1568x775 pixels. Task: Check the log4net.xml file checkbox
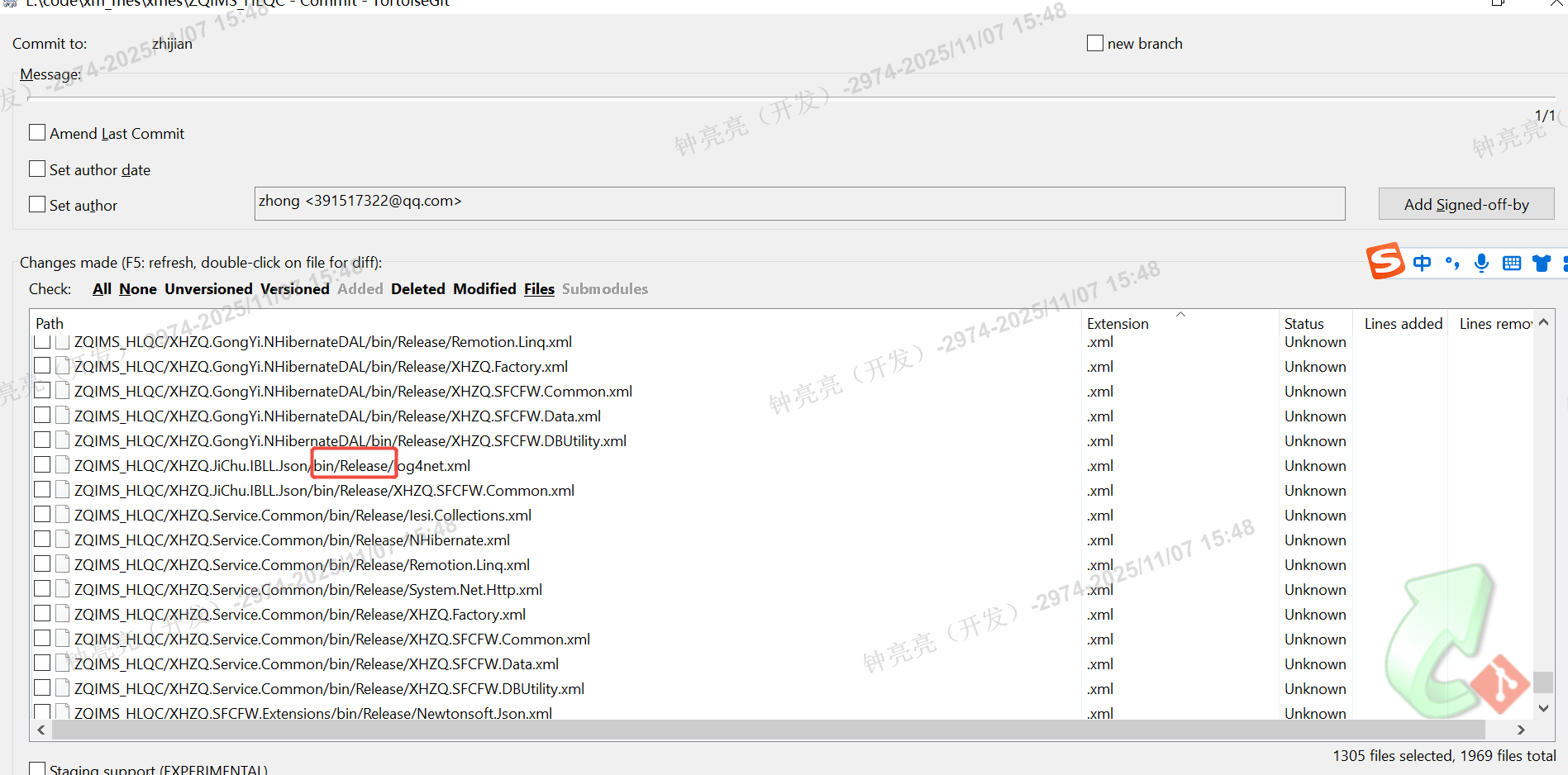tap(42, 465)
